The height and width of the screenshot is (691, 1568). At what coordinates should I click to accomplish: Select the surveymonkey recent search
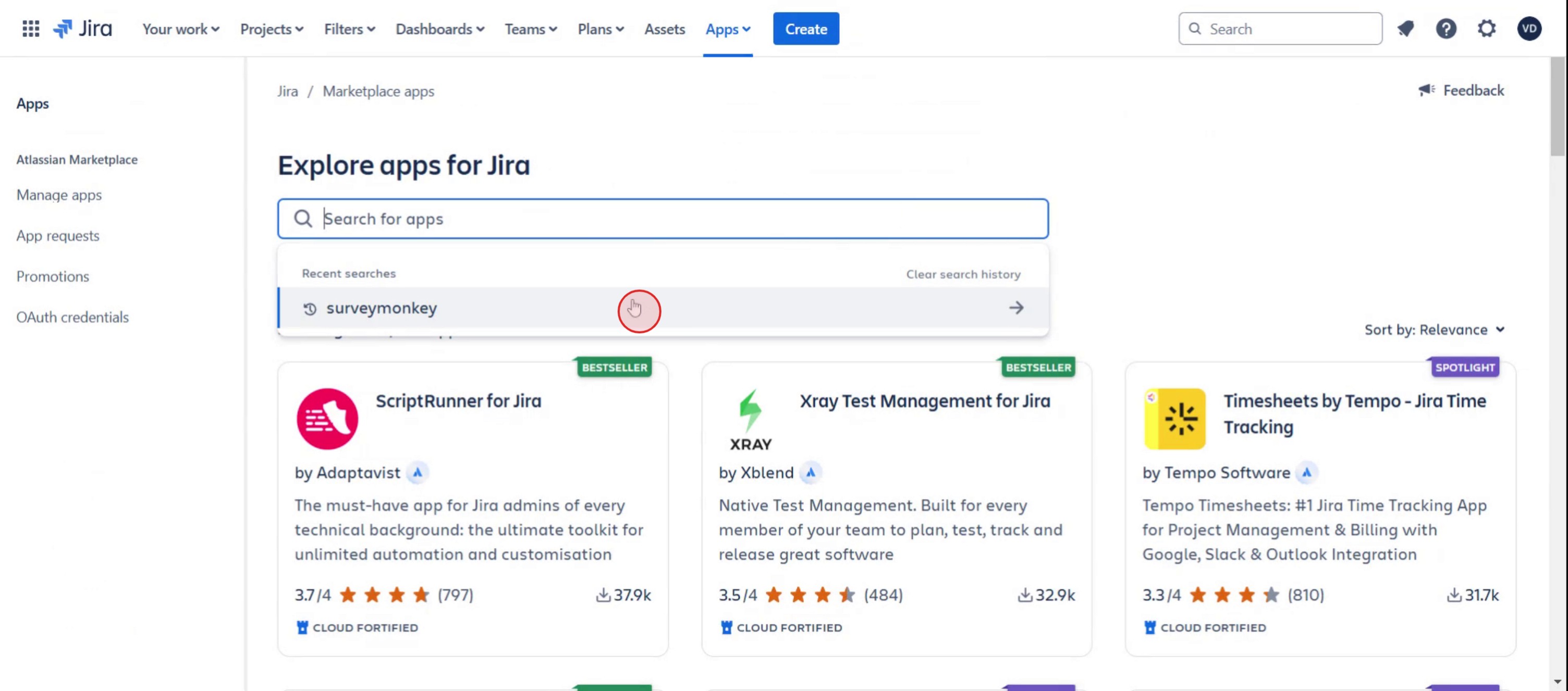pyautogui.click(x=382, y=308)
